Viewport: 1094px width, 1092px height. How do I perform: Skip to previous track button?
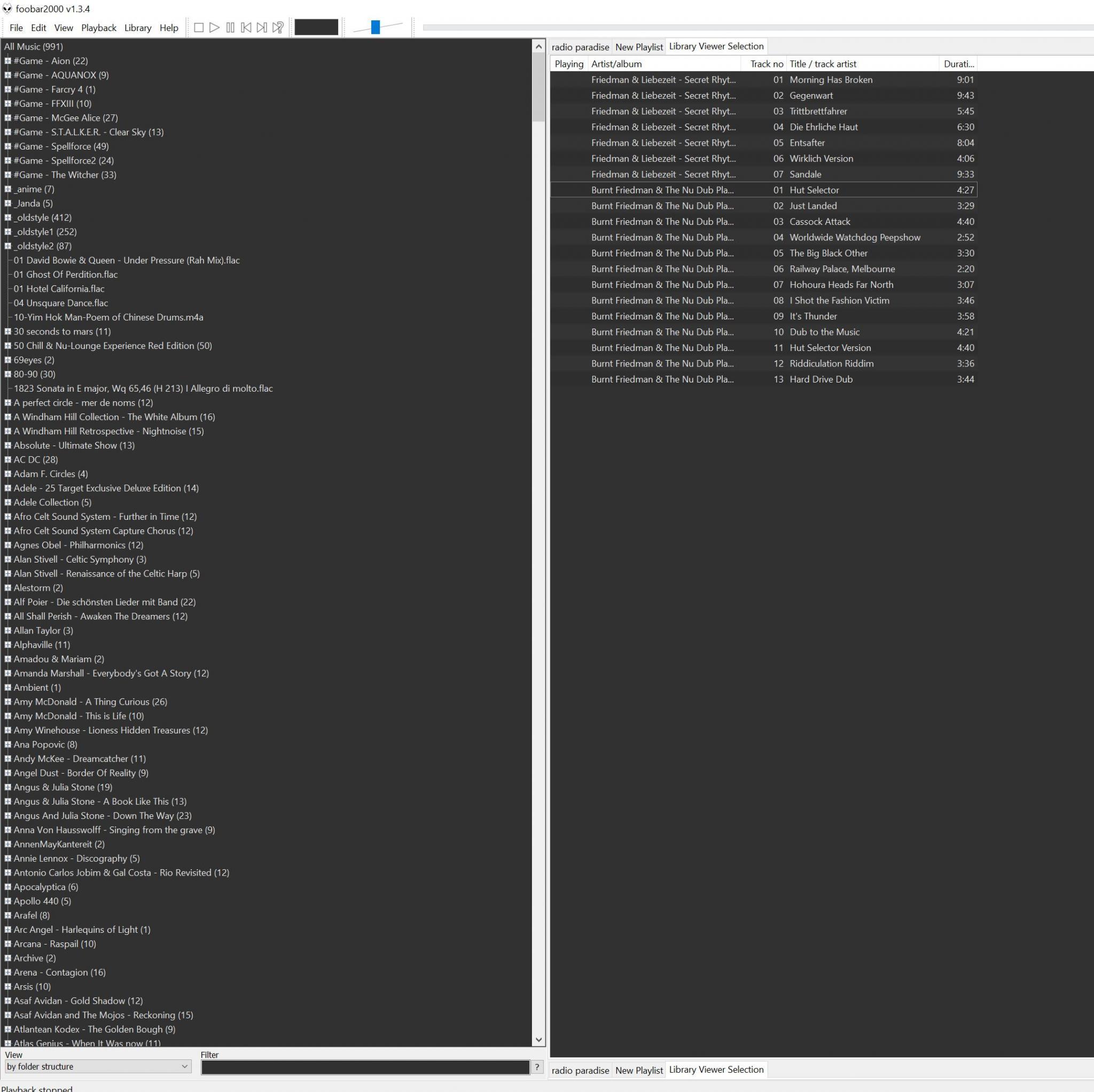[x=246, y=27]
